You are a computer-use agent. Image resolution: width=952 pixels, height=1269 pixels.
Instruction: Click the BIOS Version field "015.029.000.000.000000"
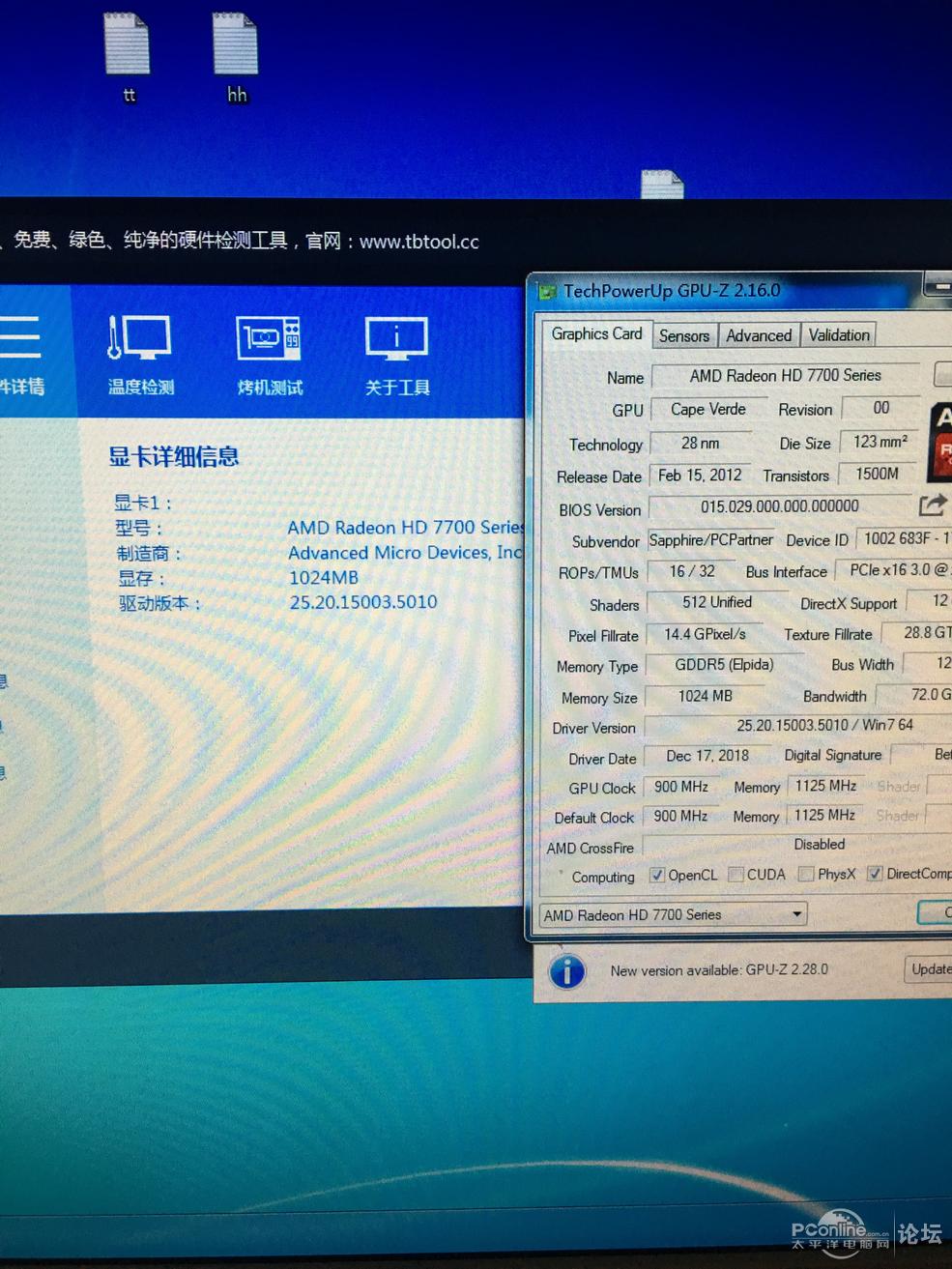780,506
